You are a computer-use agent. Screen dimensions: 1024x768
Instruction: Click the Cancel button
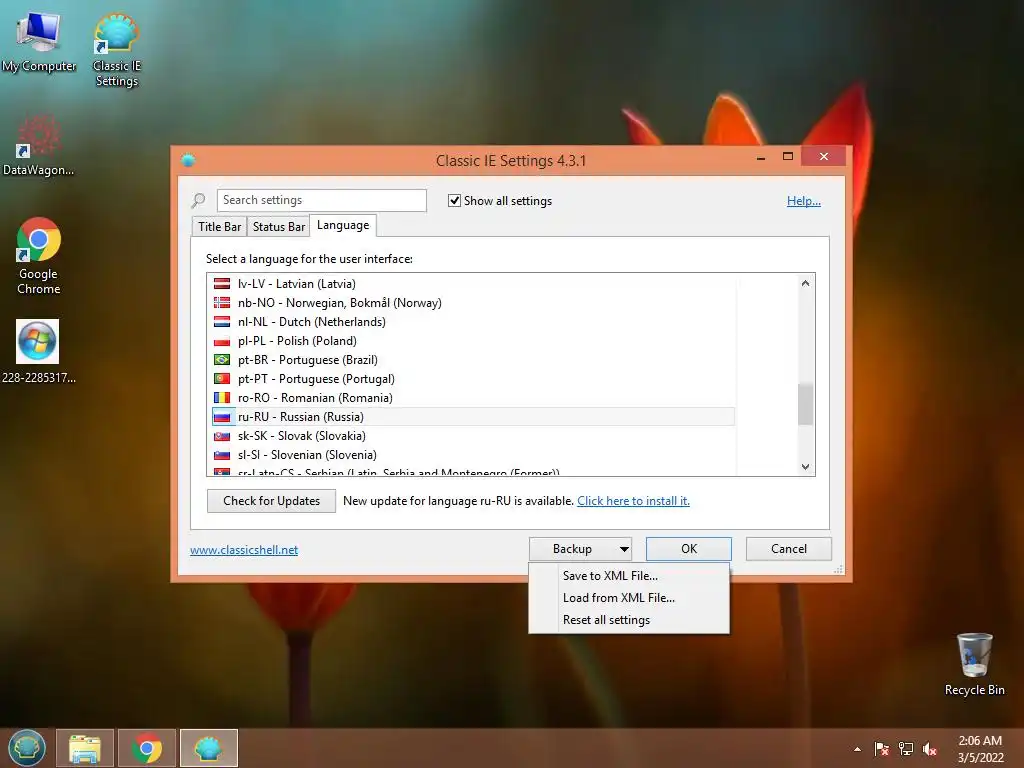coord(789,549)
